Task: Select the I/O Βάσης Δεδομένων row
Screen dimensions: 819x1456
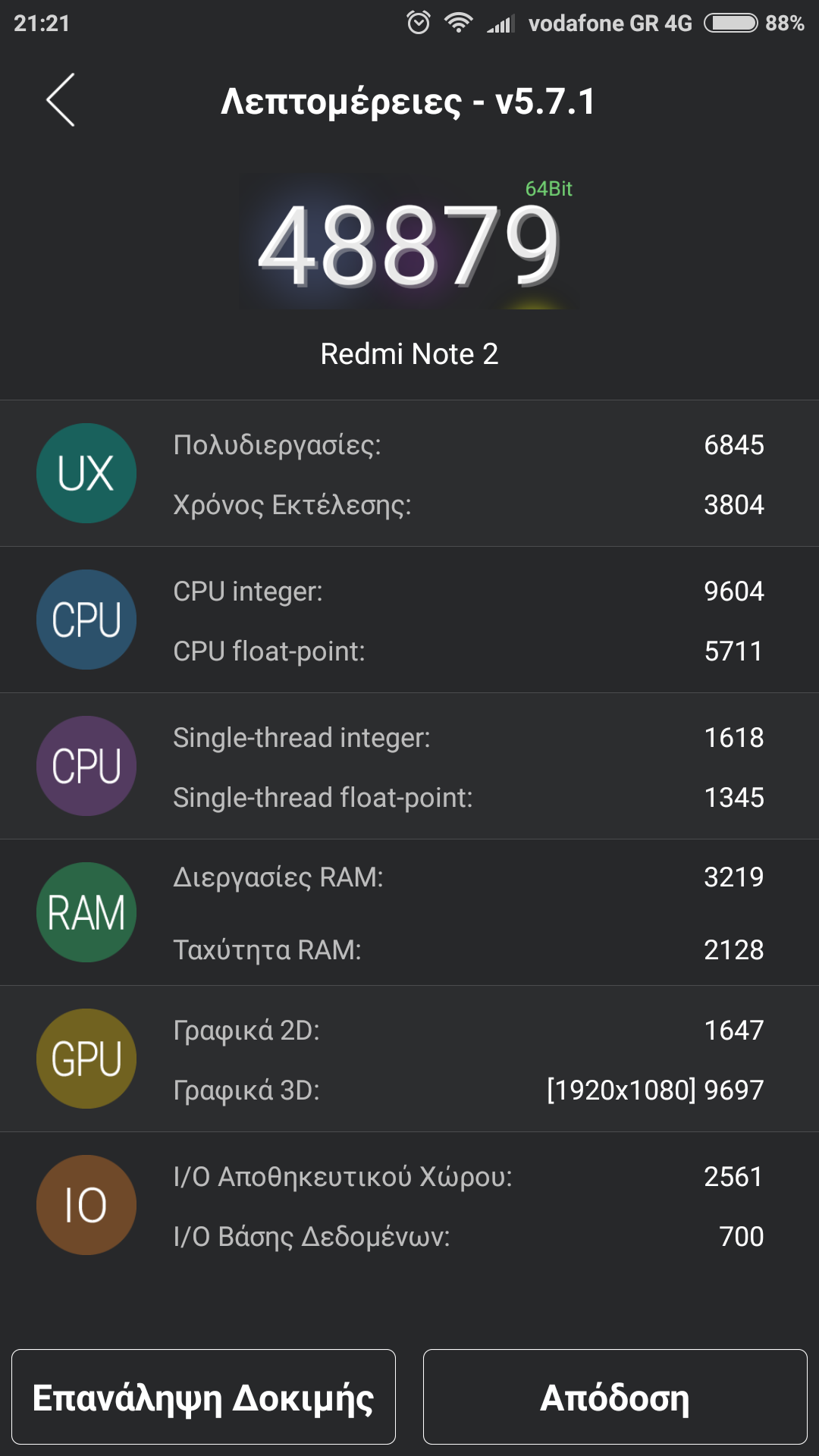Action: click(468, 1237)
